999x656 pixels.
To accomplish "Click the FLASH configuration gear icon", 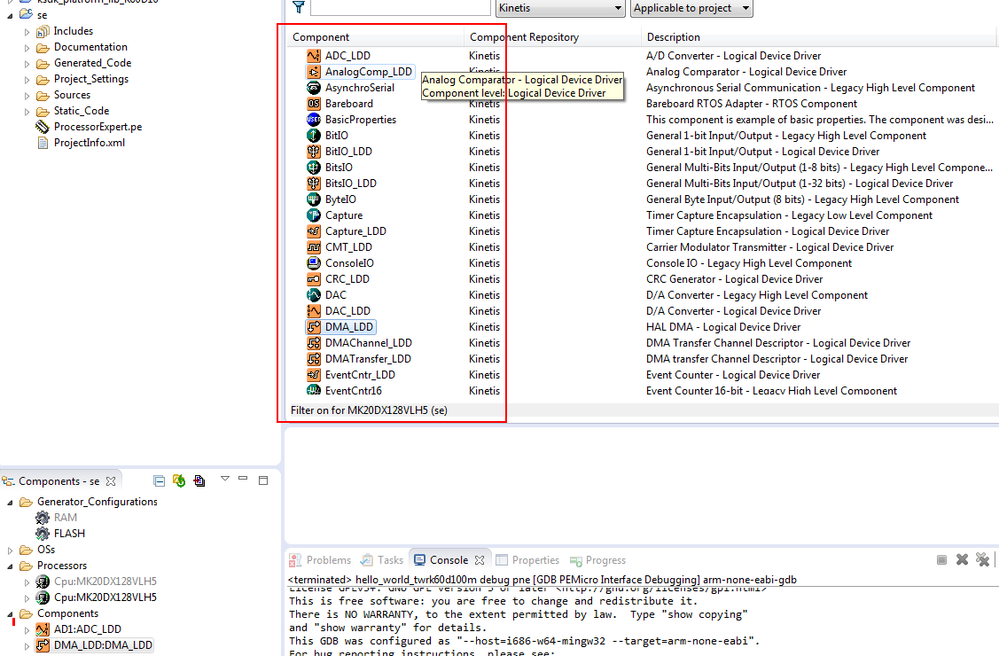I will pos(43,534).
